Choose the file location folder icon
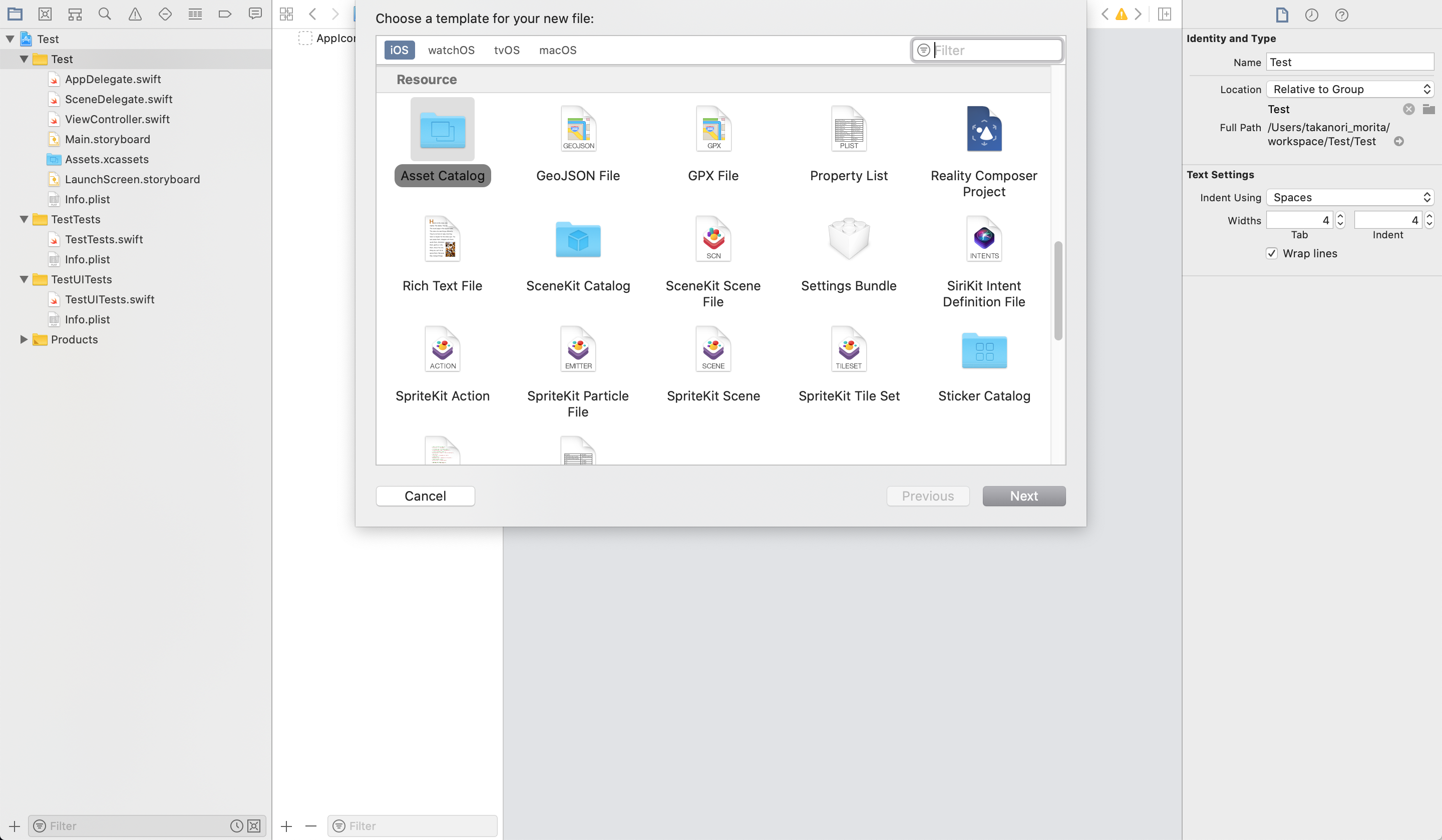This screenshot has width=1442, height=840. tap(1428, 109)
